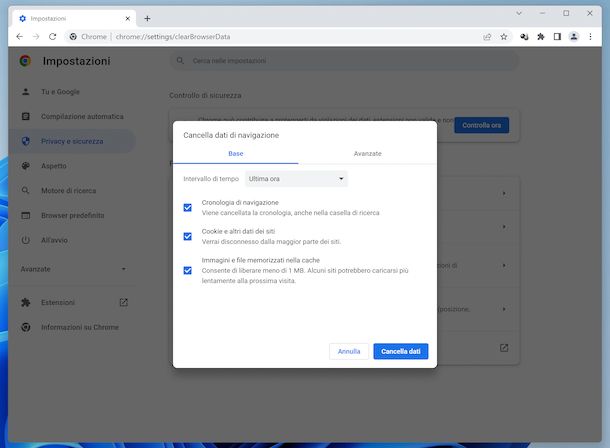Viewport: 610px width, 448px height.
Task: Click the extension icon next to the star
Action: [x=524, y=37]
